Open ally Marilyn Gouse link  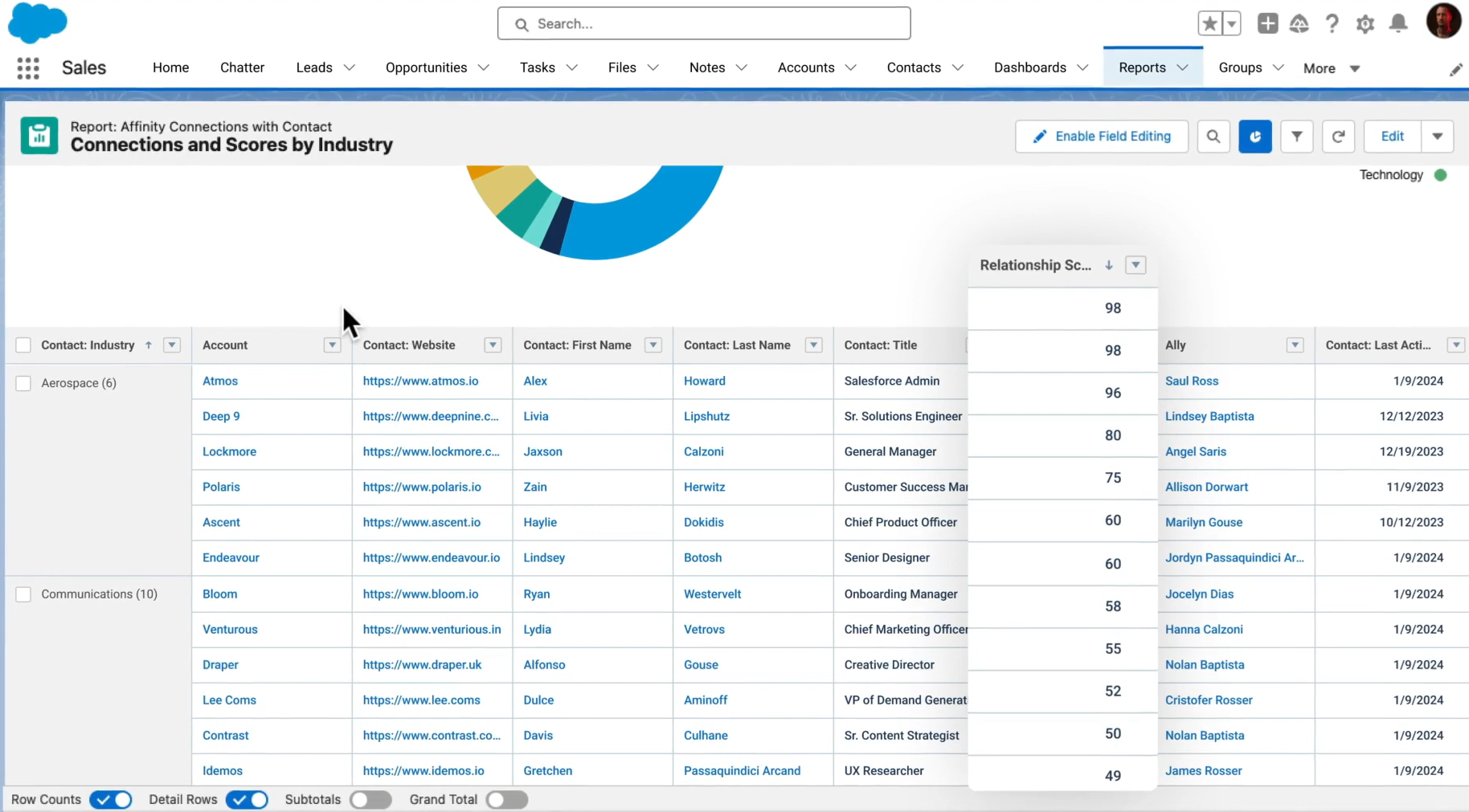click(x=1204, y=522)
